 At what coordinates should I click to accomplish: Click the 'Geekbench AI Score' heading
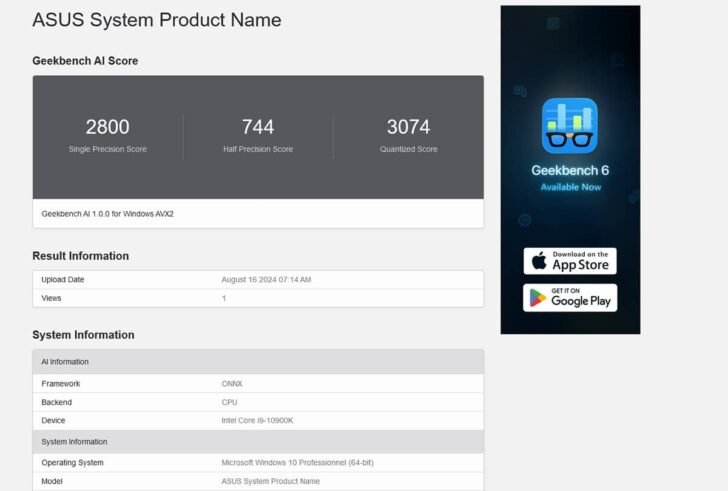coord(85,61)
